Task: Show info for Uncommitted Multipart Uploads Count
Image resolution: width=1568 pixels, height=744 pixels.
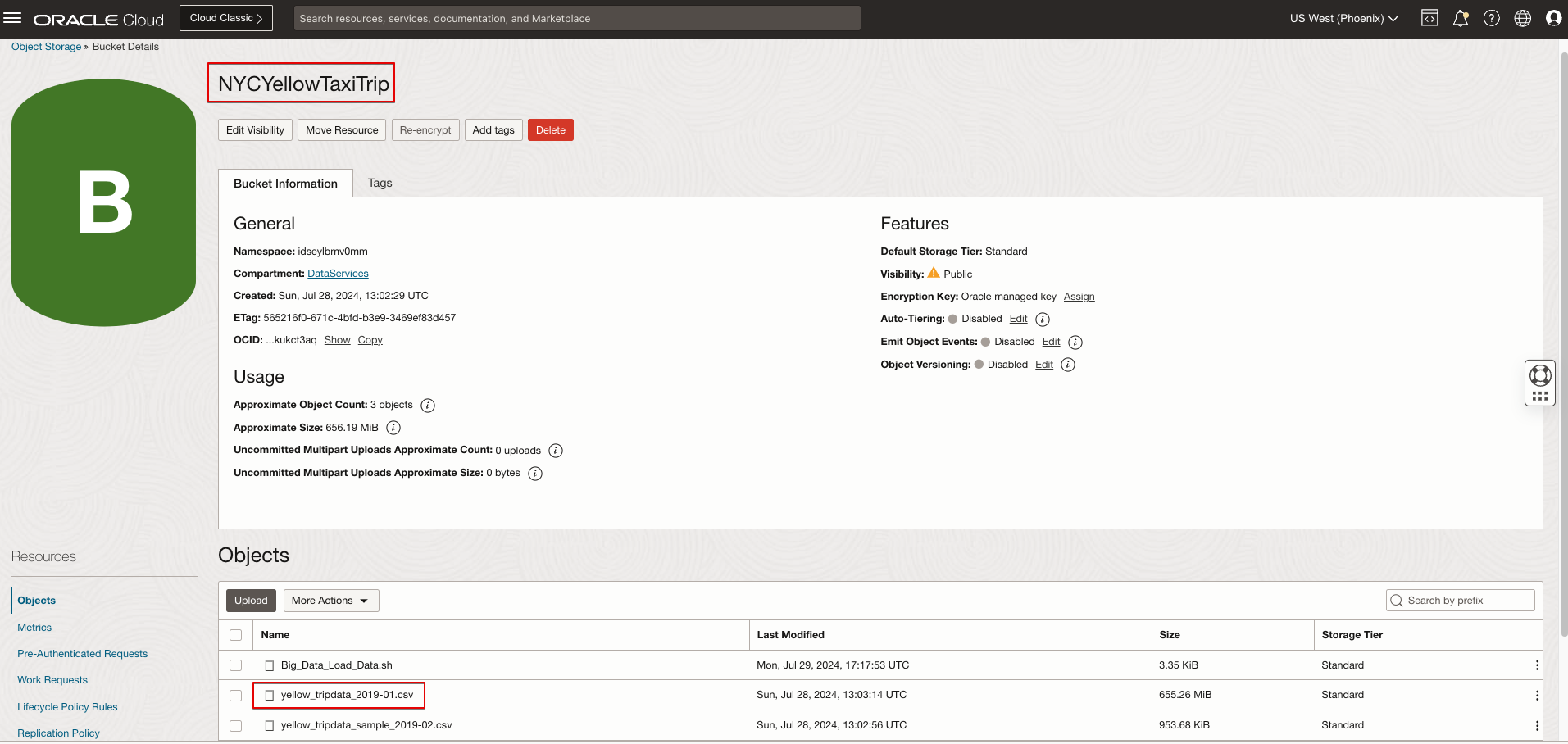Action: point(556,451)
